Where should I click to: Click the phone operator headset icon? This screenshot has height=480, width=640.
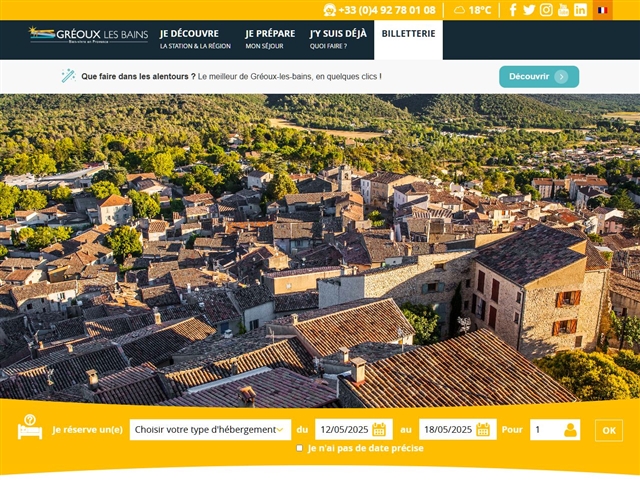(x=329, y=10)
